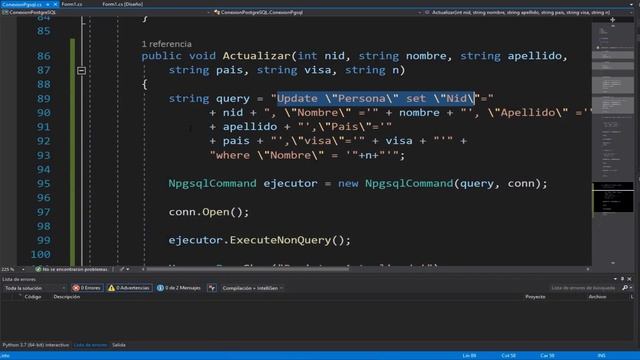
Task: Open the ConexionPostgreSQL project dropdown
Action: point(106,12)
